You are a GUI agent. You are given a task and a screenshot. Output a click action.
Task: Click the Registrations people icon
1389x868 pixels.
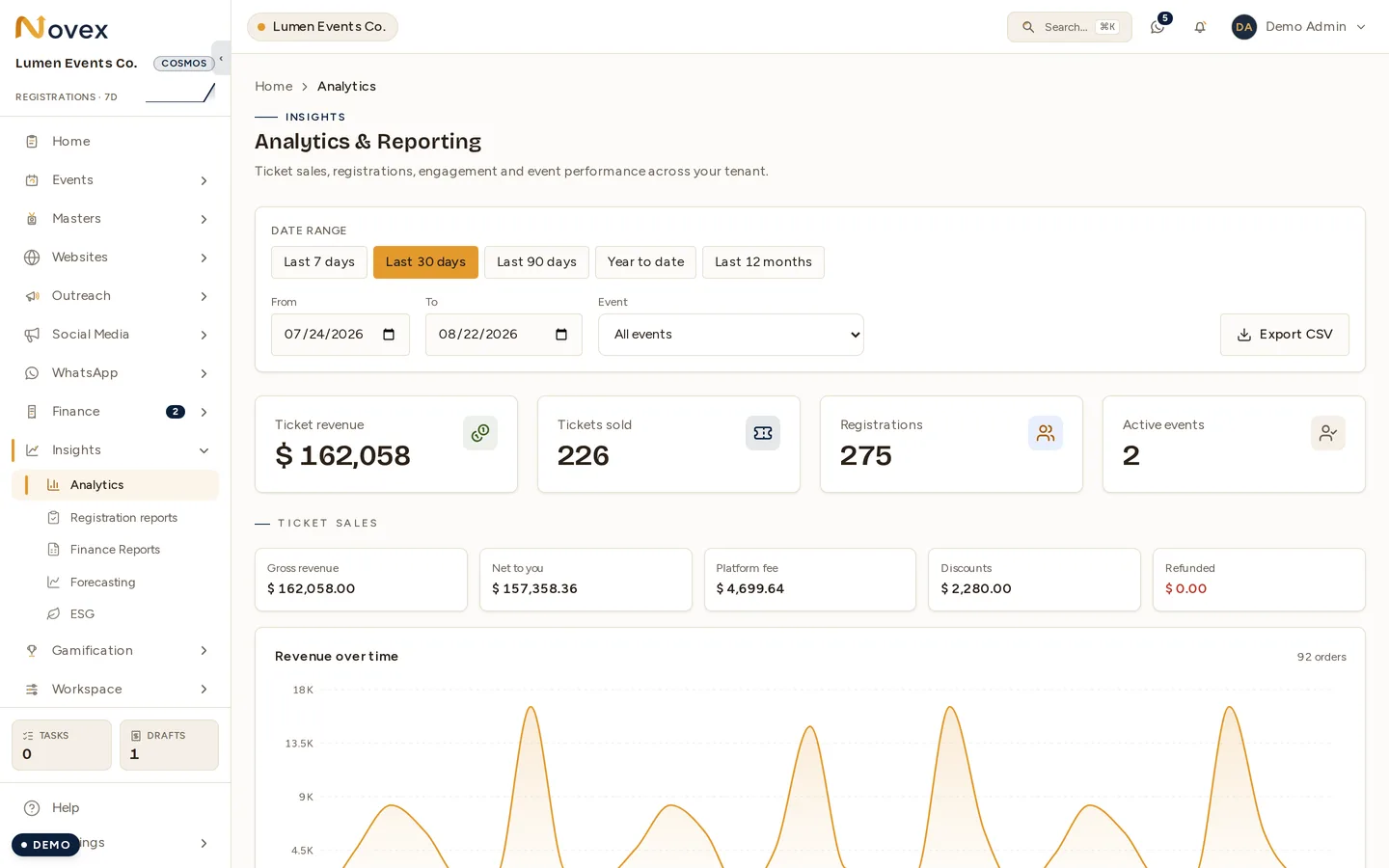(x=1046, y=433)
